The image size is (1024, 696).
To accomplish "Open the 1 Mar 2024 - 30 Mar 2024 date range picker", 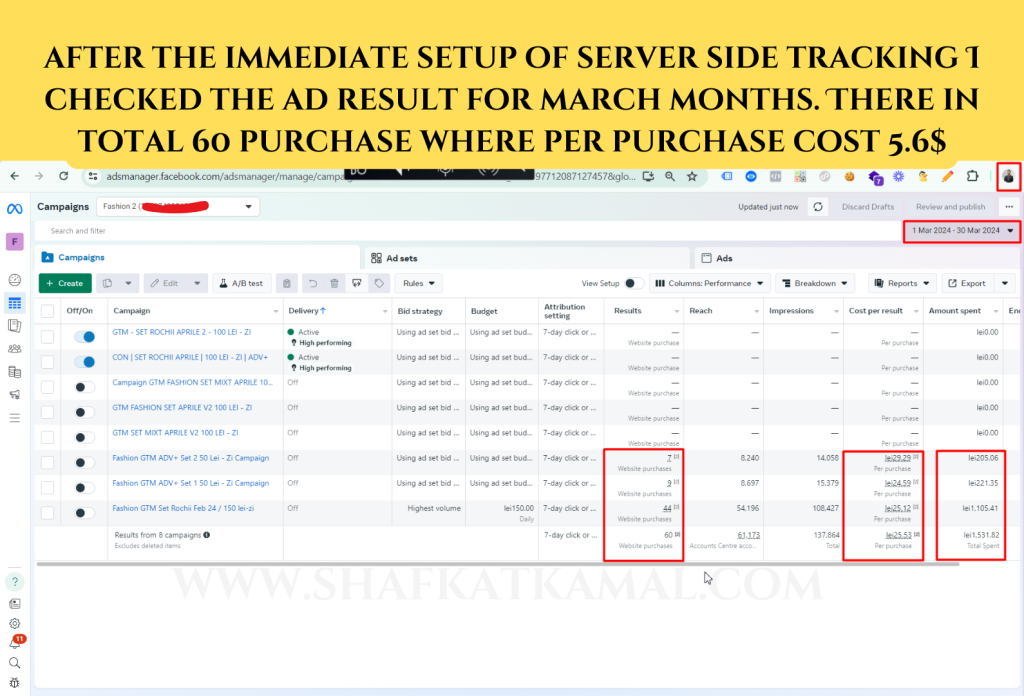I will [962, 230].
